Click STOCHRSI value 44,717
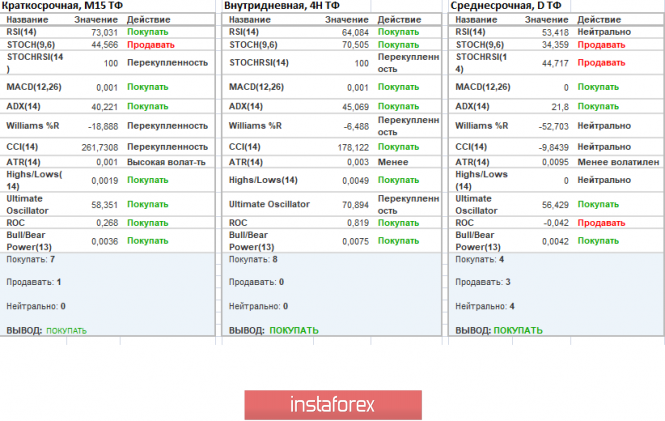This screenshot has width=665, height=421. (555, 63)
